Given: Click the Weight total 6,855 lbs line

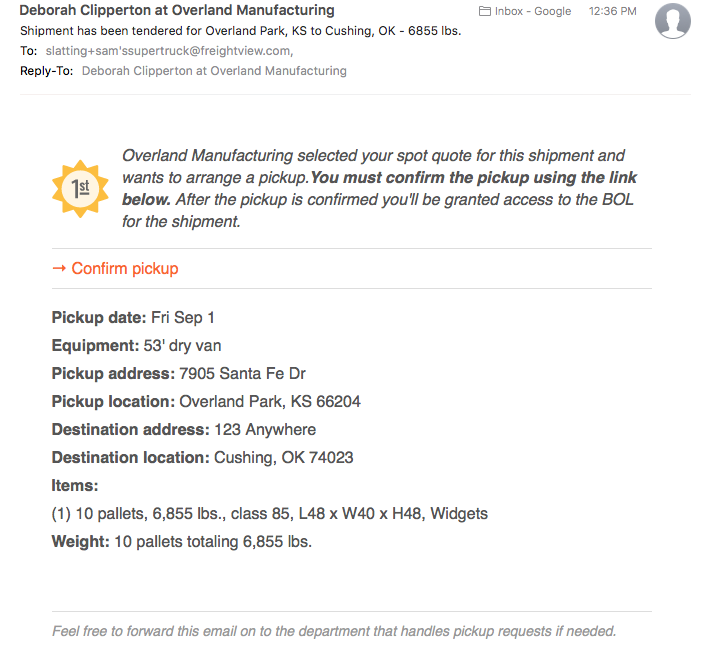Looking at the screenshot, I should 182,541.
